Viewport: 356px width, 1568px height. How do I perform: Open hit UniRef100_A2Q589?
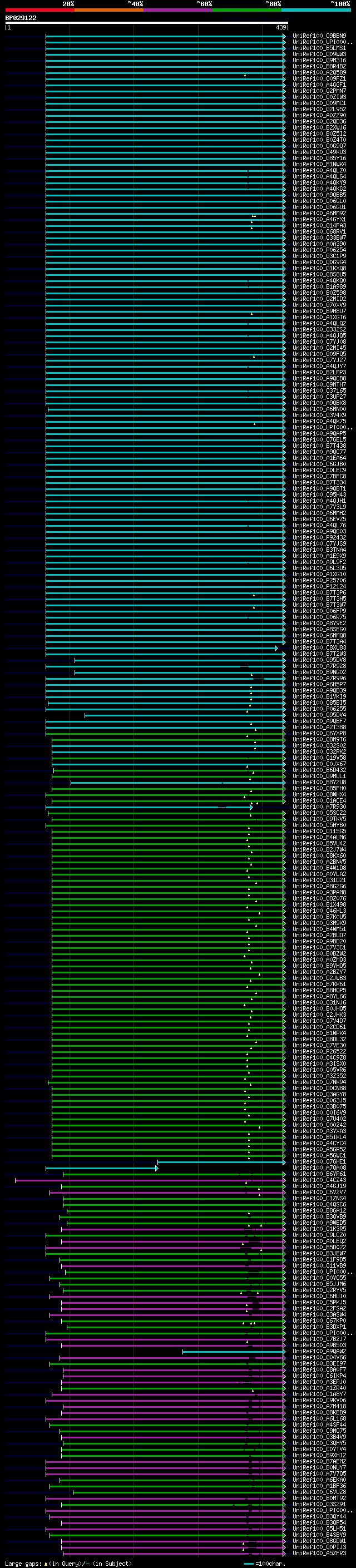[319, 72]
